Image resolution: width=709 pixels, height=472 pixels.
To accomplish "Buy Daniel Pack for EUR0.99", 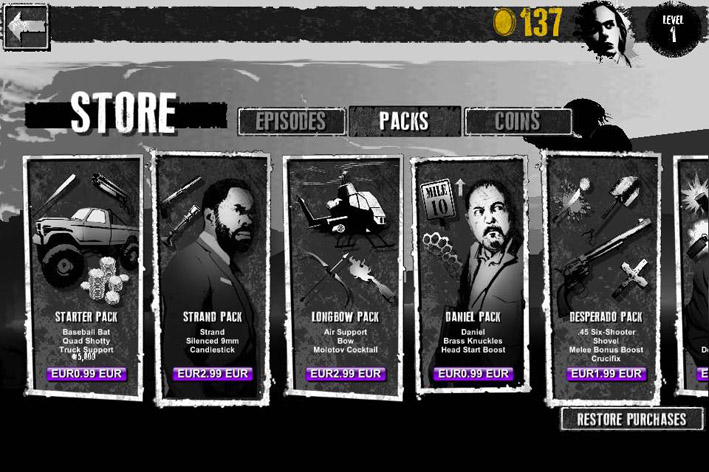I will [x=473, y=374].
